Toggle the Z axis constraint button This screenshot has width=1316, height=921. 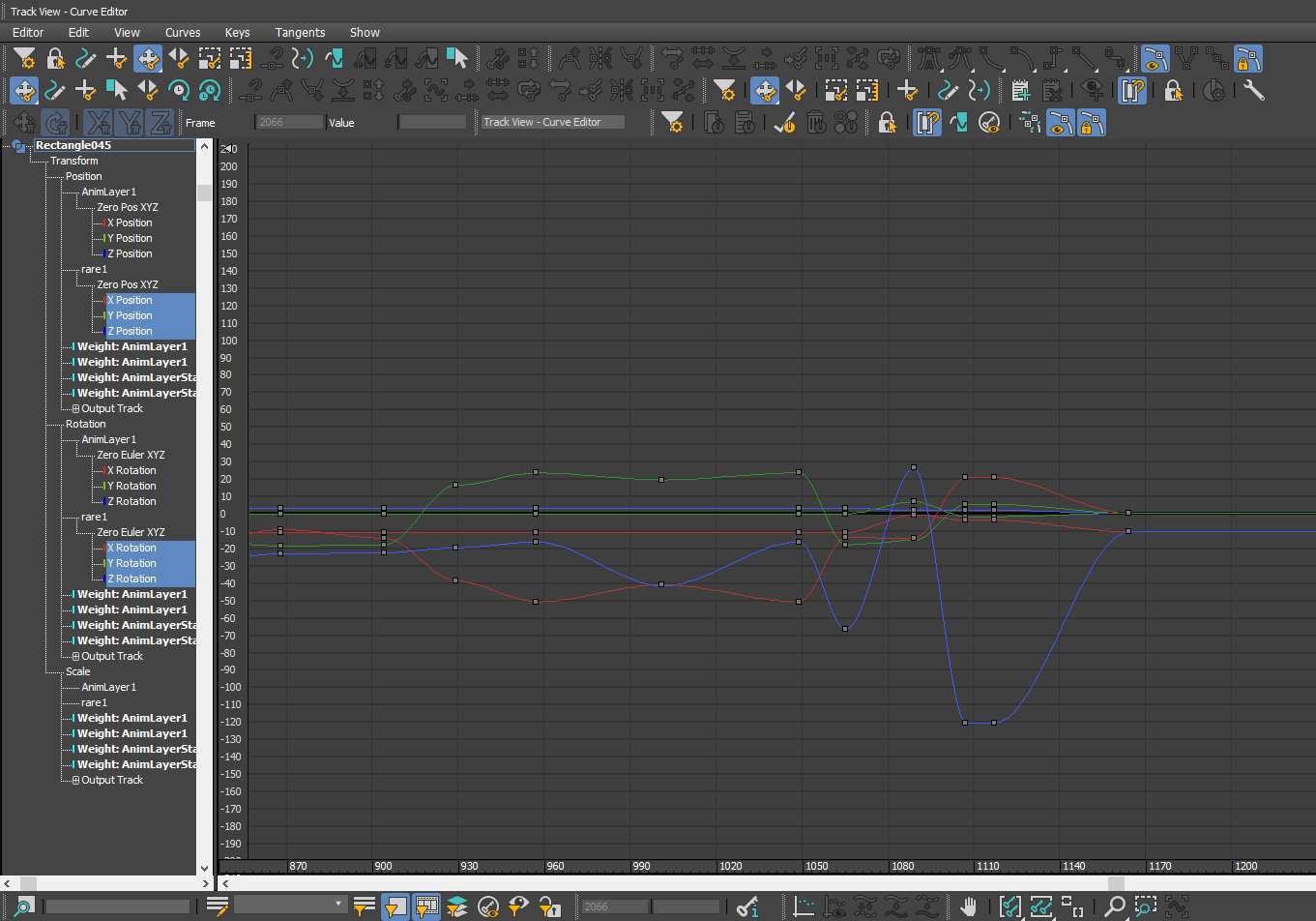160,123
